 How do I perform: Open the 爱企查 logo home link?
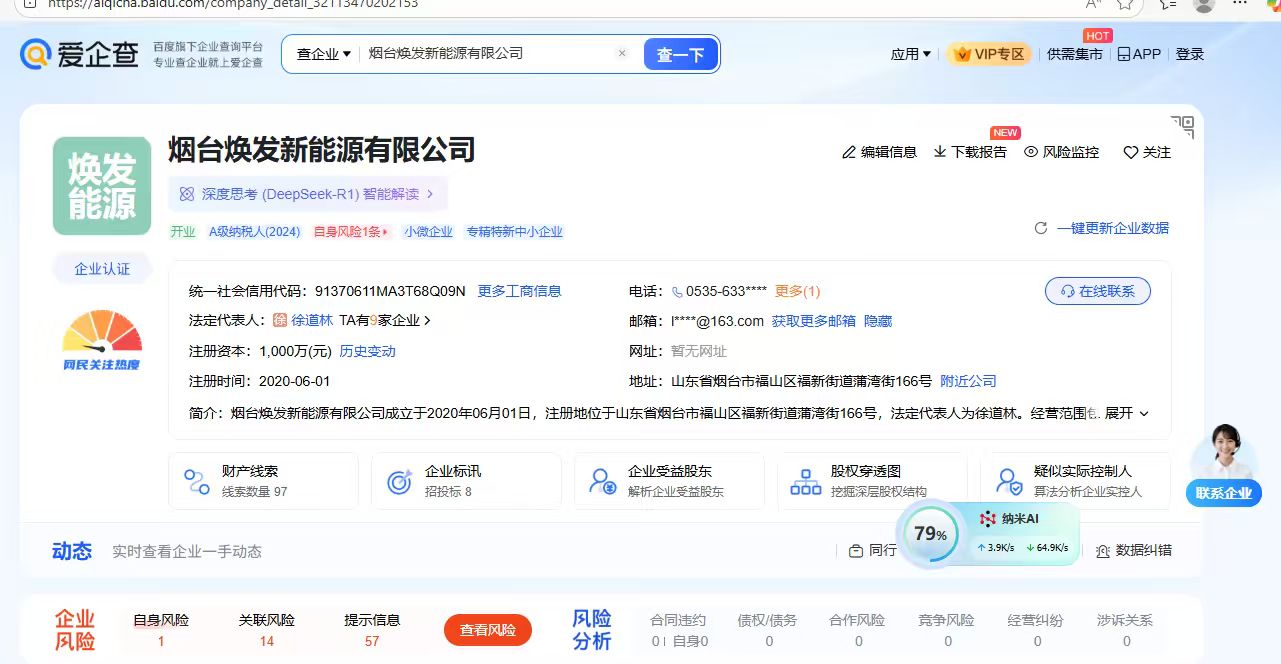click(x=79, y=54)
